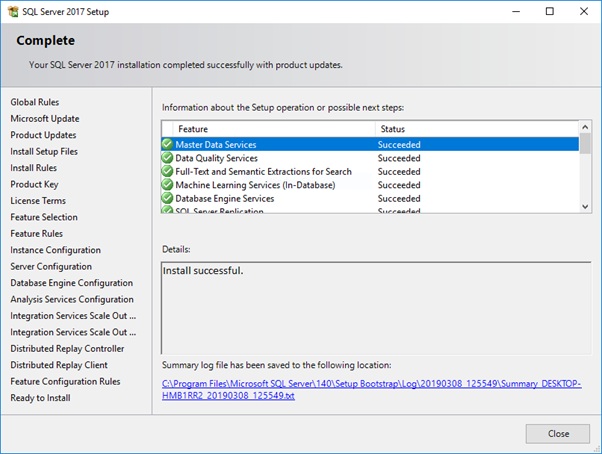This screenshot has width=602, height=454.
Task: Click the Ready to Install step
Action: click(x=40, y=398)
